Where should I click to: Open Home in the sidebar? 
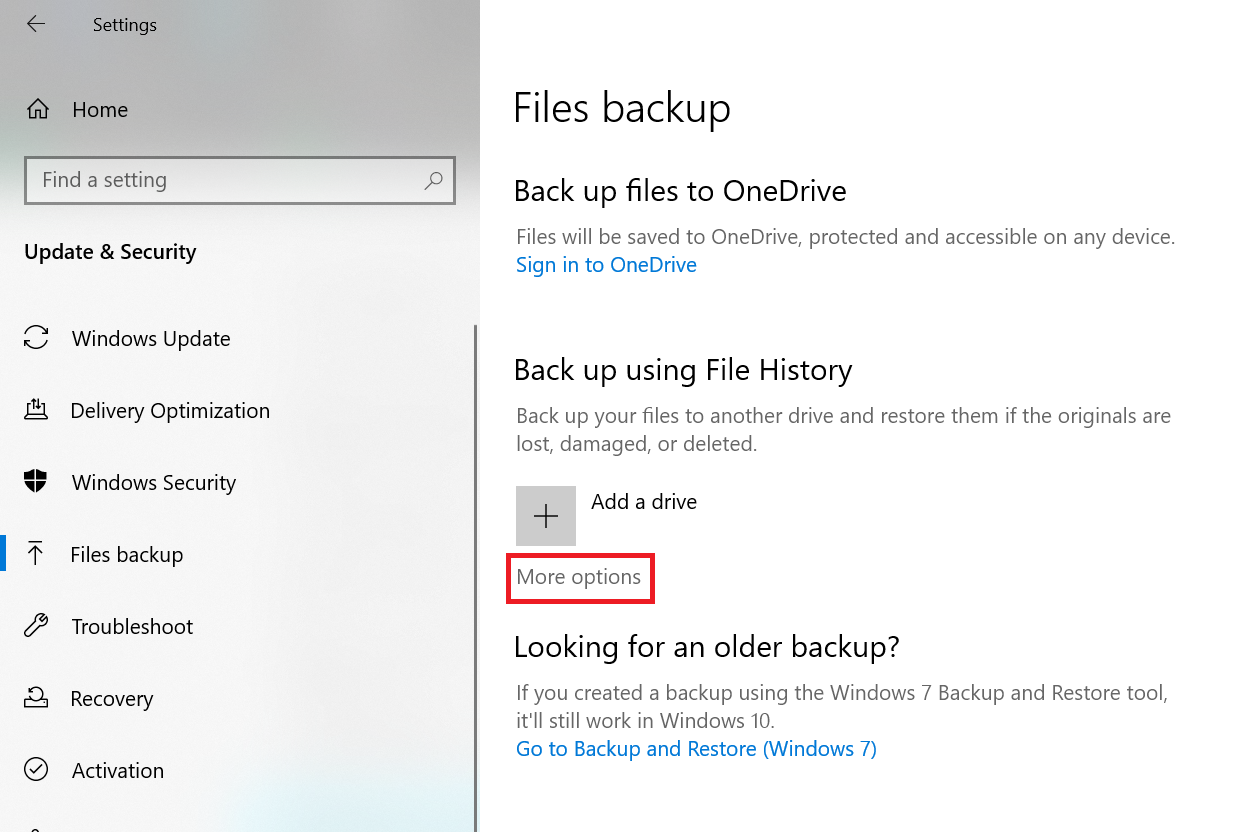tap(100, 110)
